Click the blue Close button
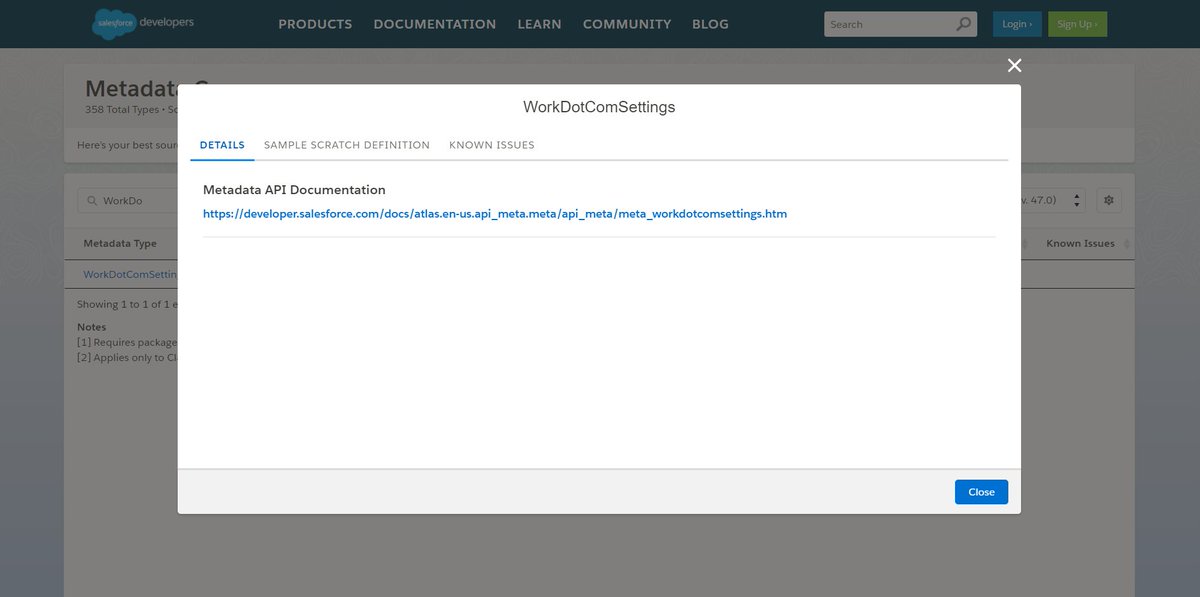The height and width of the screenshot is (597, 1200). click(981, 492)
